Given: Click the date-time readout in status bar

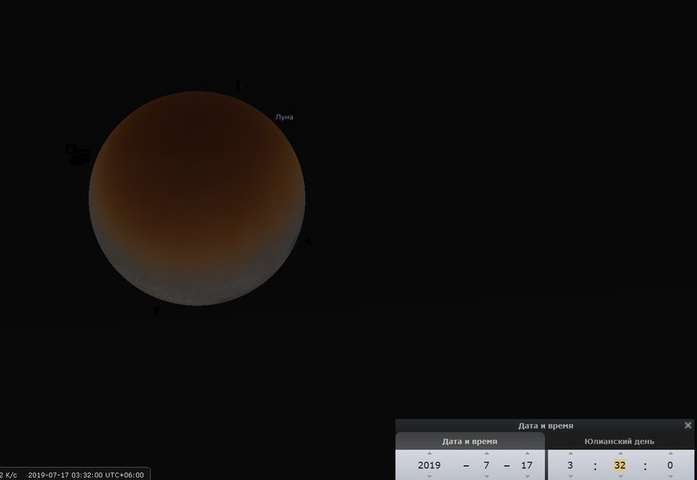Looking at the screenshot, I should pyautogui.click(x=86, y=475).
